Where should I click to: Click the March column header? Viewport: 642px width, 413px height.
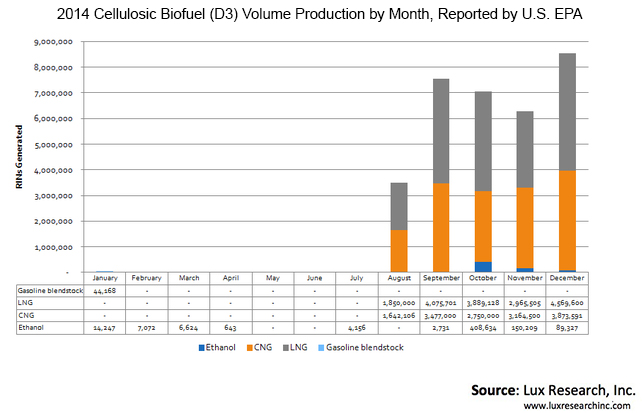pos(189,278)
